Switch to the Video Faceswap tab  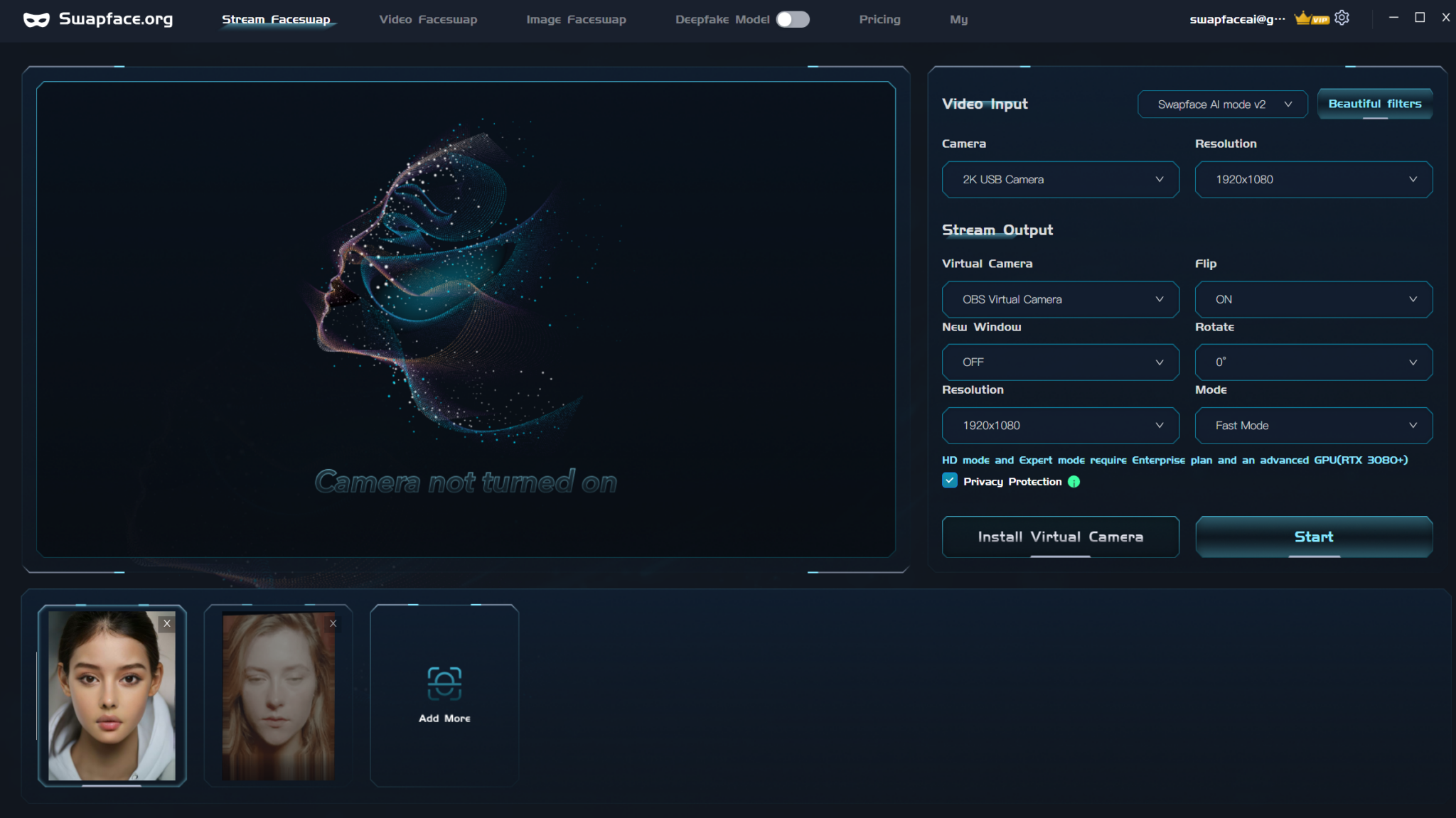(427, 19)
